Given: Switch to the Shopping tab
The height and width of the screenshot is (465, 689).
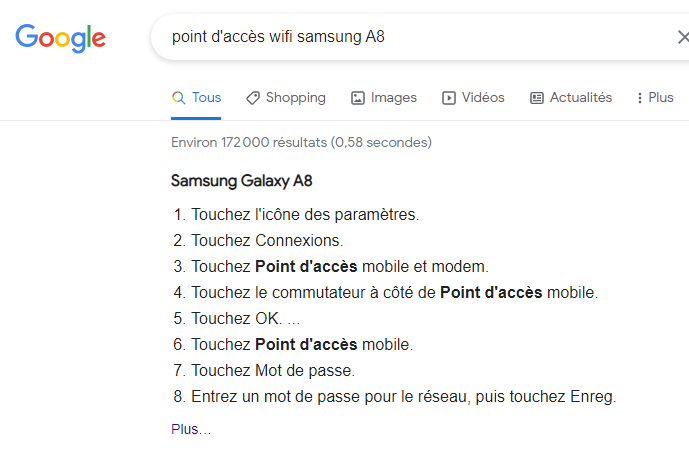Looking at the screenshot, I should coord(295,98).
